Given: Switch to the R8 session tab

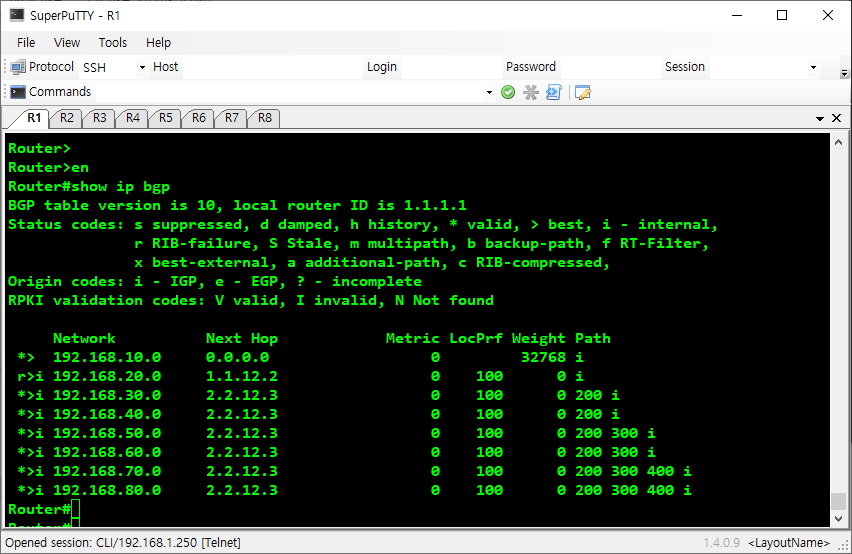Looking at the screenshot, I should point(265,118).
